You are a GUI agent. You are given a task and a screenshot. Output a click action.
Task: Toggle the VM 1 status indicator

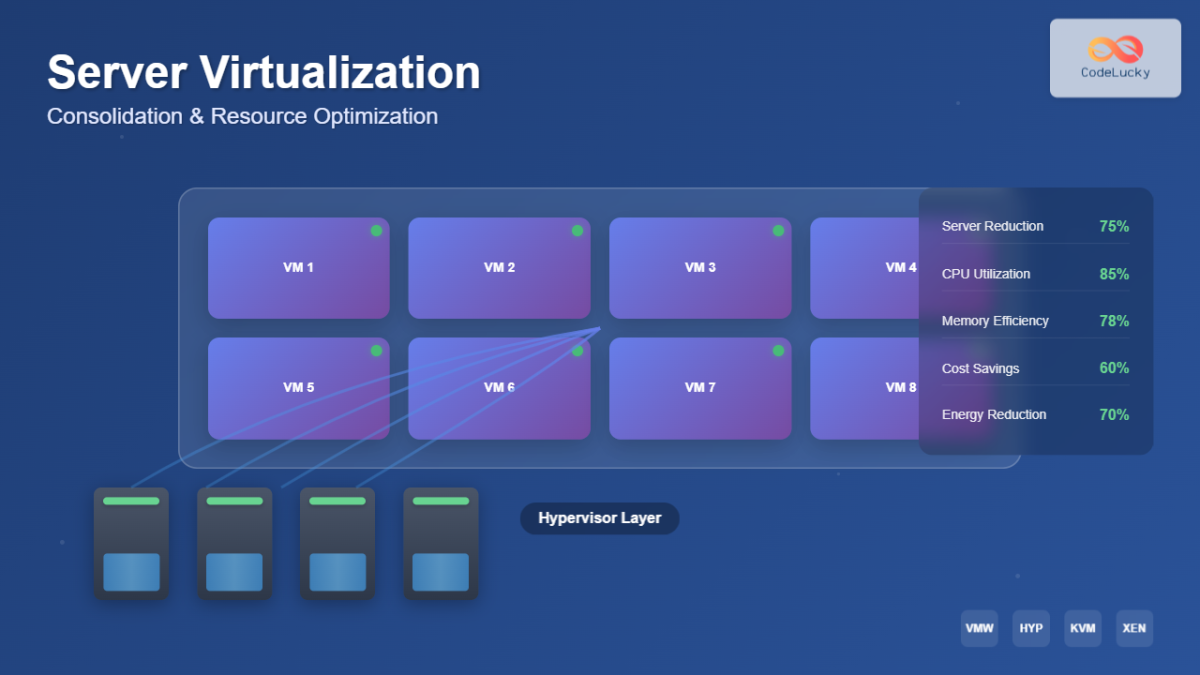[x=376, y=230]
